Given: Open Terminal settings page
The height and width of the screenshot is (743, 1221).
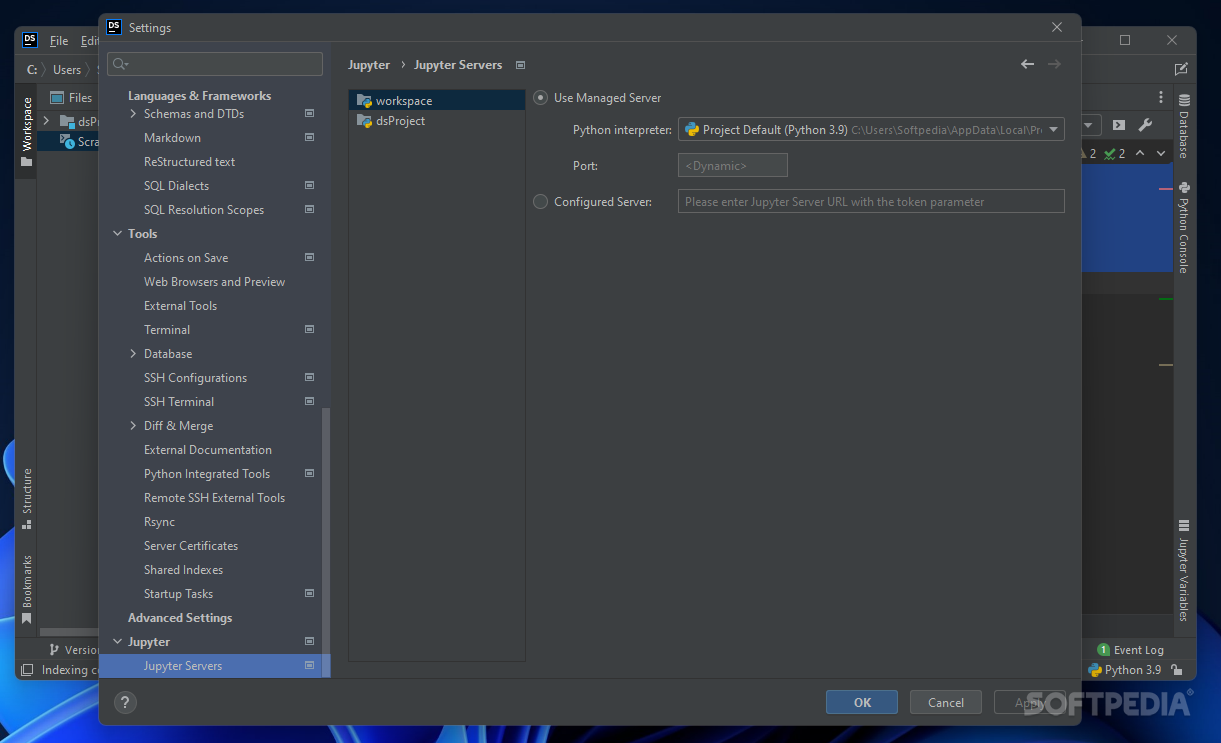Looking at the screenshot, I should tap(167, 330).
